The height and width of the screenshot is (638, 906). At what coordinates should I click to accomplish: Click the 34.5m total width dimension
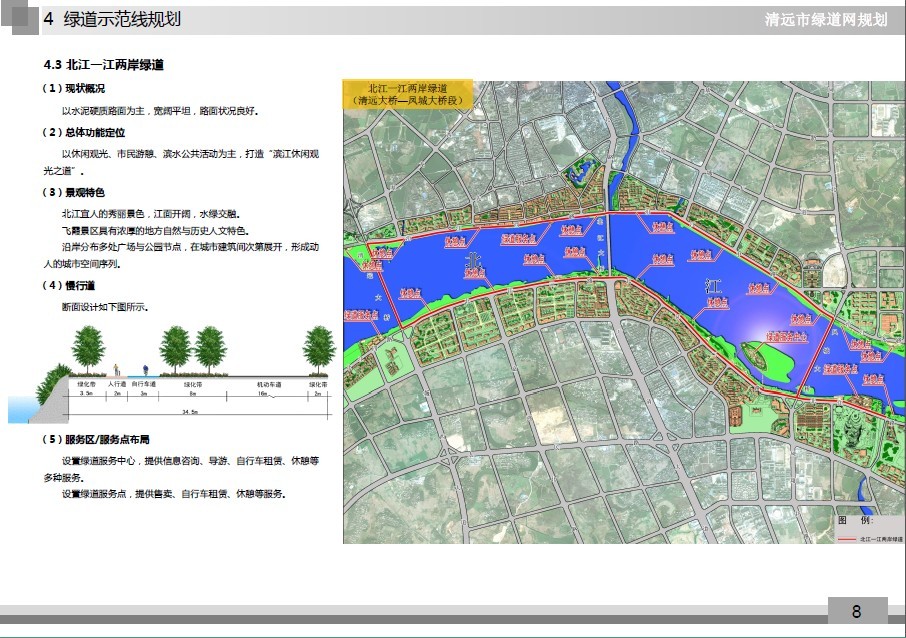coord(190,411)
